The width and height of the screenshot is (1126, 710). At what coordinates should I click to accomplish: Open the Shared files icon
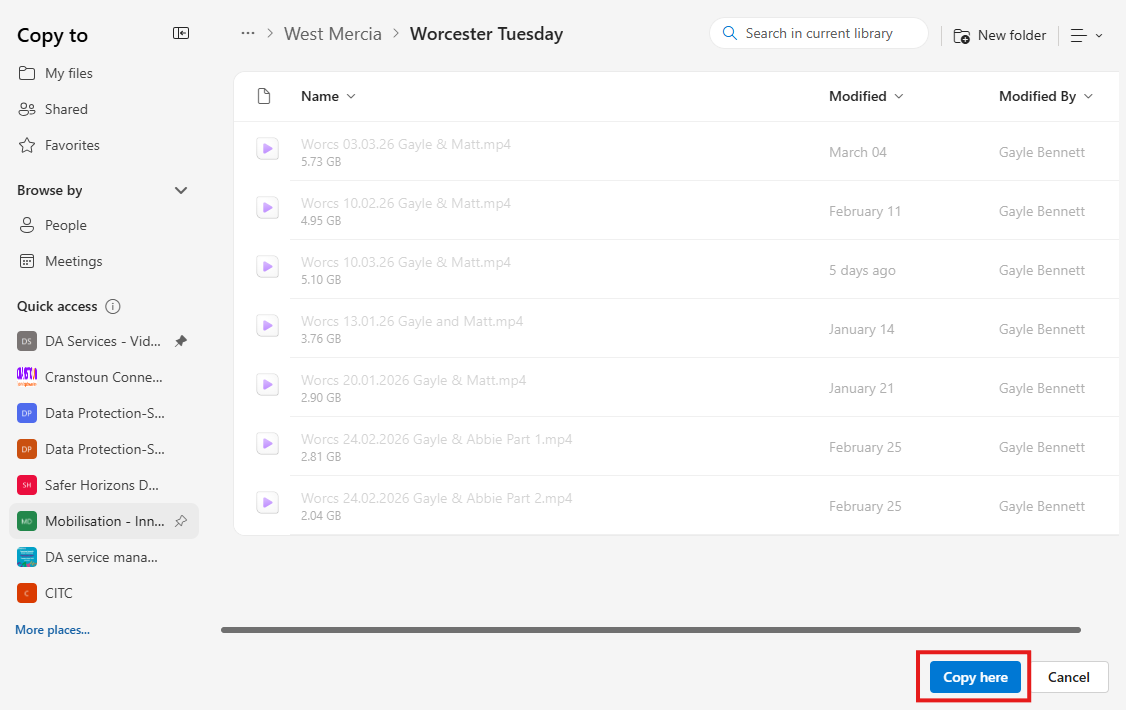pyautogui.click(x=27, y=109)
